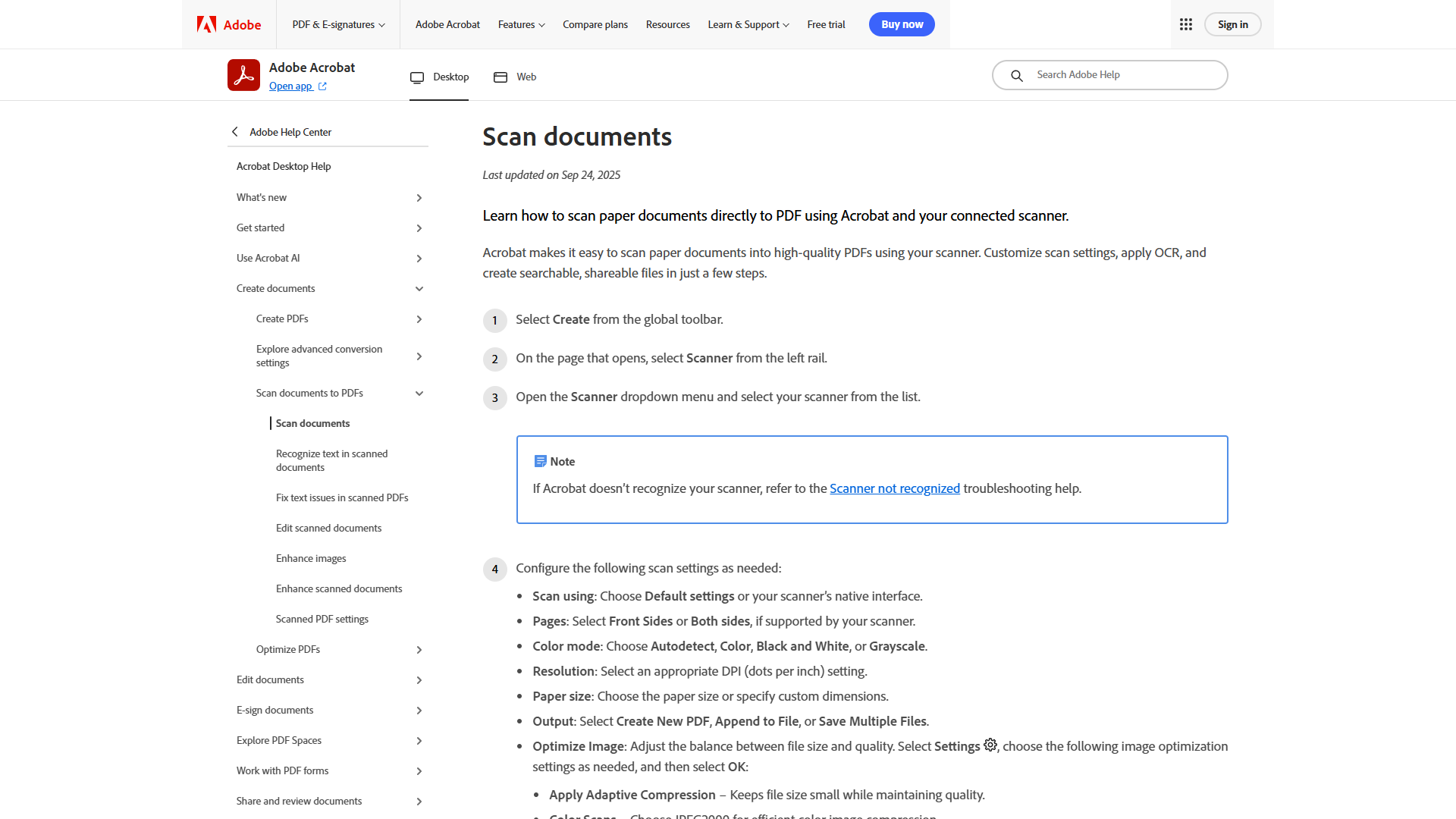
Task: Click the search magnifier in Search Adobe Help
Action: [x=1017, y=75]
